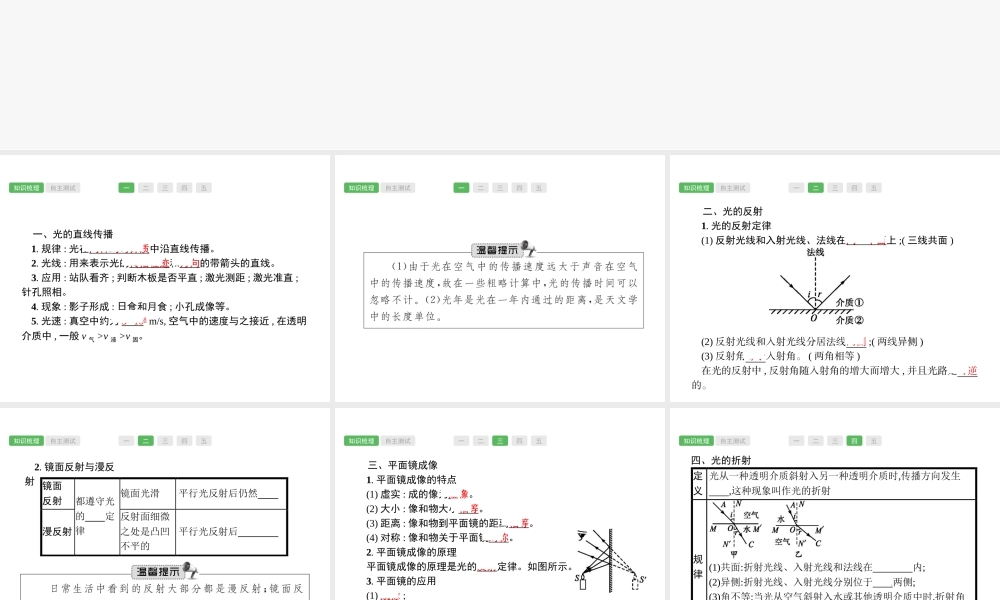This screenshot has width=1000, height=600.
Task: Switch to the 自主测试 tab on the first slide
Action: 65,187
